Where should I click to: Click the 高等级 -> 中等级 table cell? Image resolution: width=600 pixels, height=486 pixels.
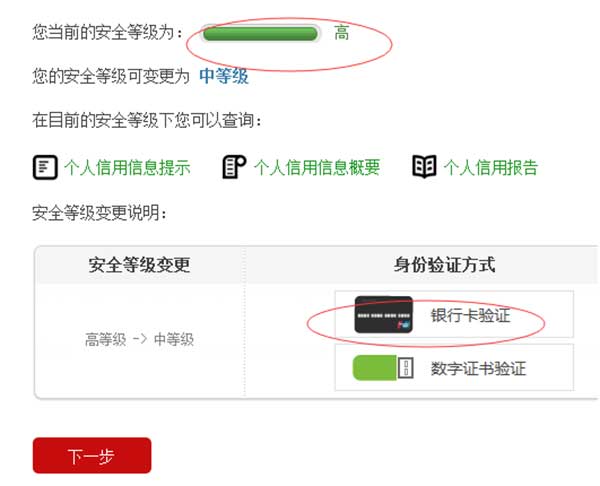coord(139,339)
